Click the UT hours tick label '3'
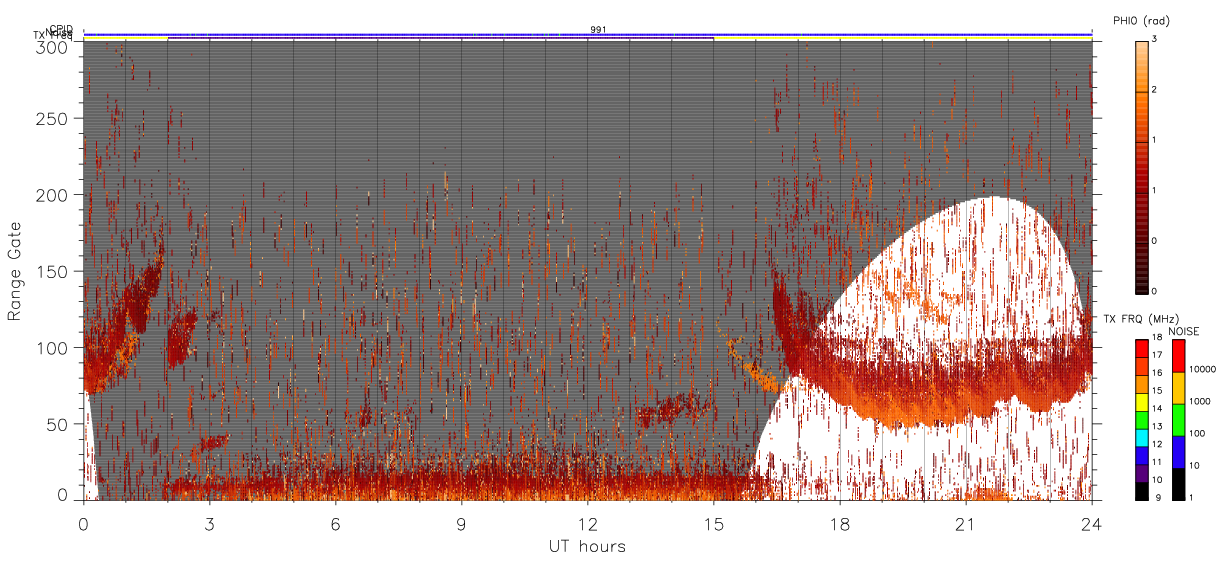Image resolution: width=1228 pixels, height=567 pixels. [210, 523]
